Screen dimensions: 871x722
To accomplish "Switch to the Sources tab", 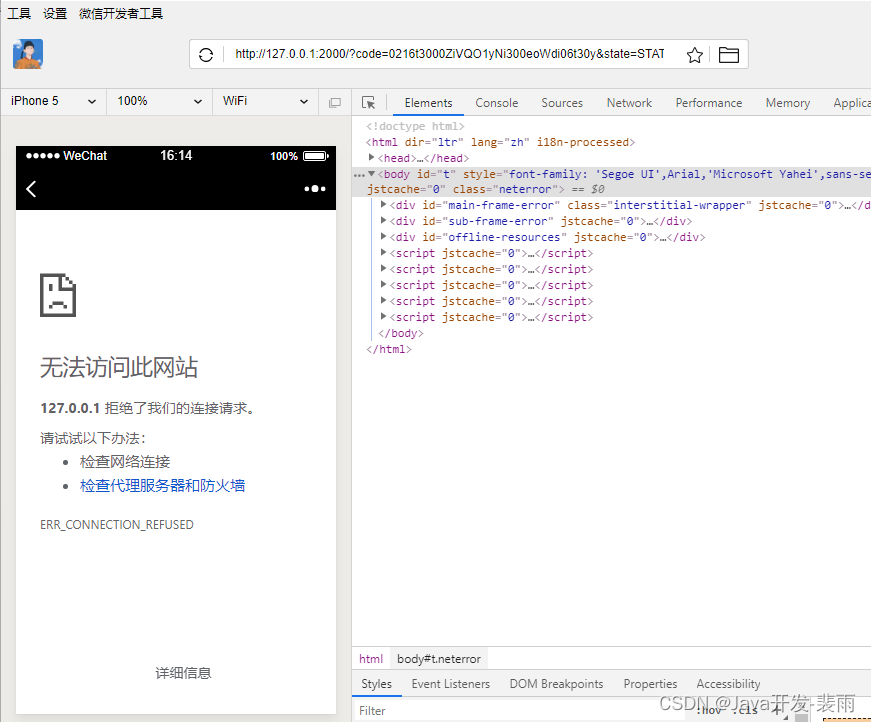I will tap(562, 103).
